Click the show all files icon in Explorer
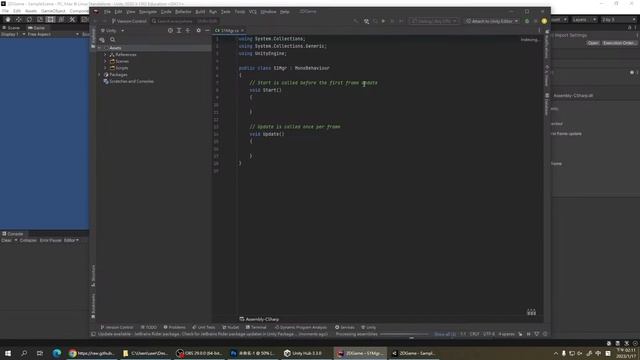 [x=102, y=40]
